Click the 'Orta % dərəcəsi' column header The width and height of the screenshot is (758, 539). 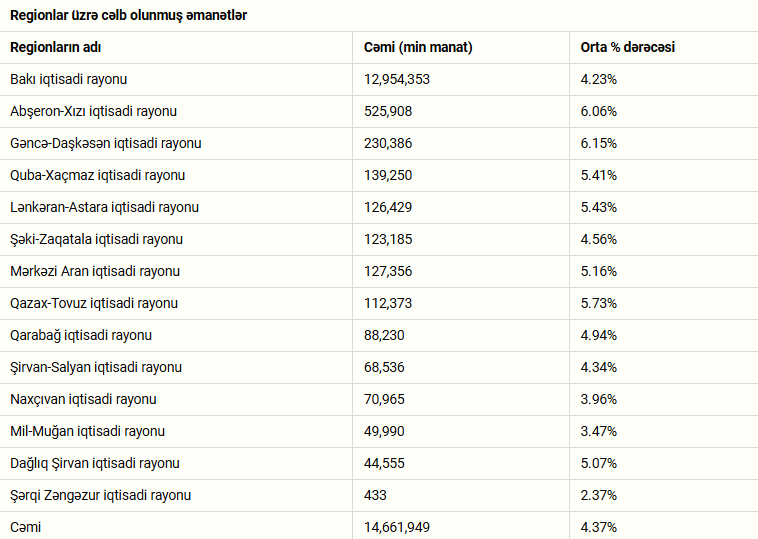pos(627,47)
